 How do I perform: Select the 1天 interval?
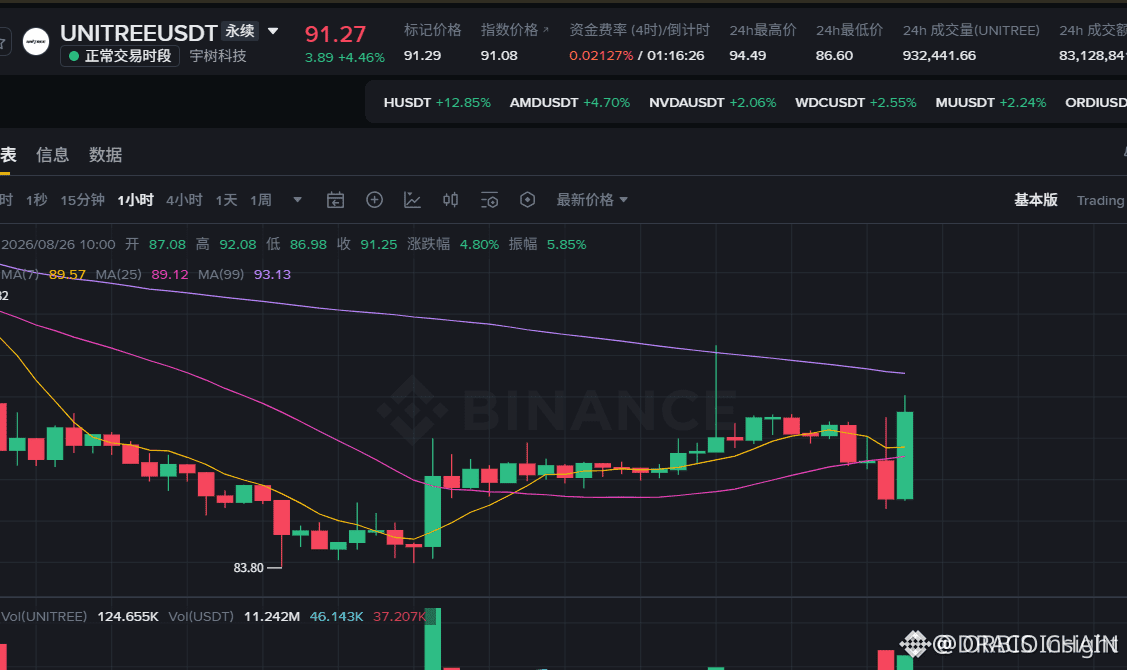coord(226,200)
